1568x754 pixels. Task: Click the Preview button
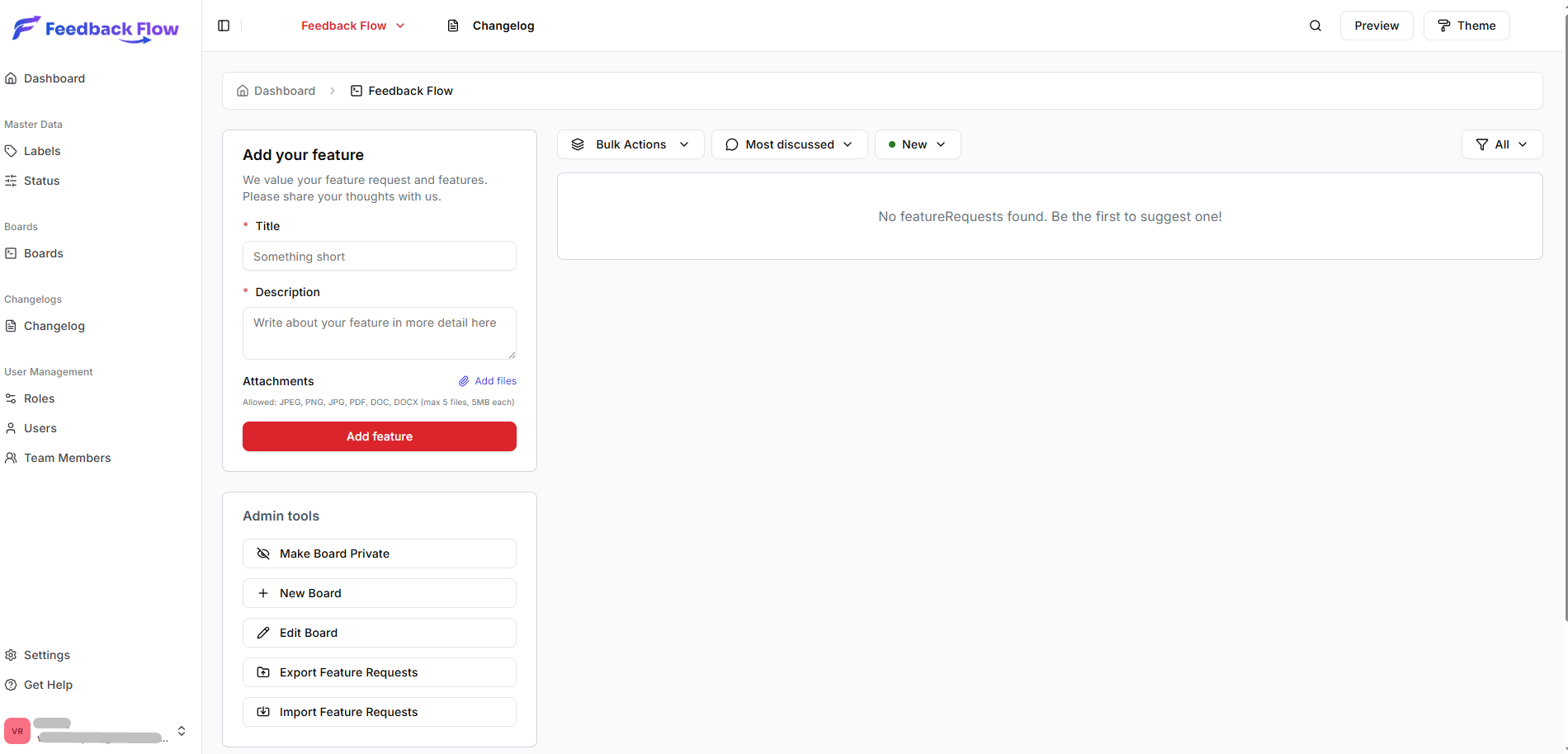(x=1376, y=26)
